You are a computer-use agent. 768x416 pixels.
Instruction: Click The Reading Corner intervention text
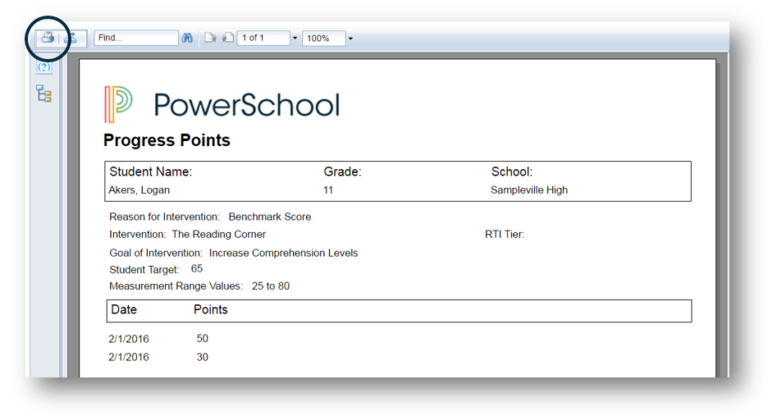click(x=218, y=234)
